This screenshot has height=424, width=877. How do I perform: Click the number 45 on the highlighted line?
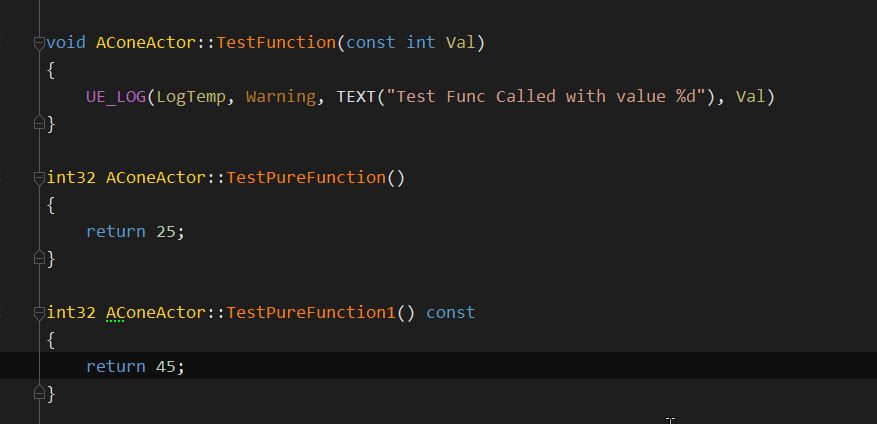[x=166, y=366]
